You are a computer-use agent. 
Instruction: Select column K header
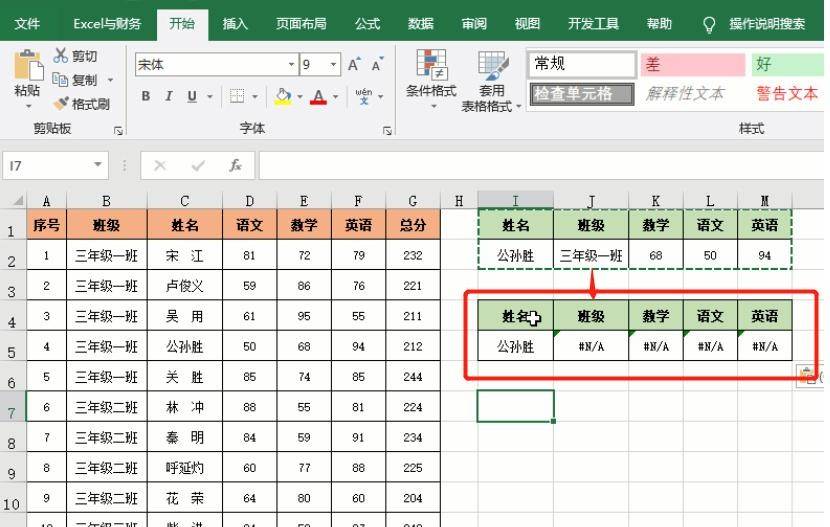pyautogui.click(x=656, y=201)
